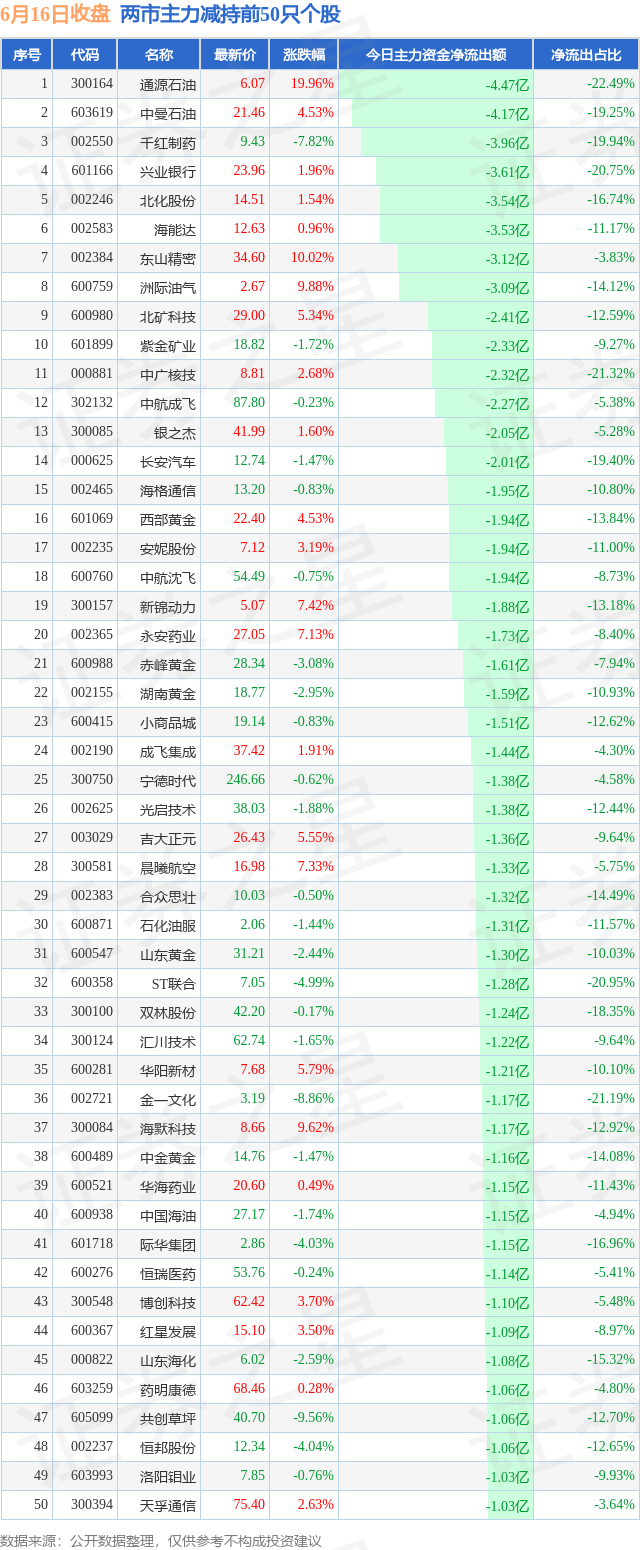This screenshot has width=640, height=1550.
Task: Click the 名称 column header
Action: (158, 55)
